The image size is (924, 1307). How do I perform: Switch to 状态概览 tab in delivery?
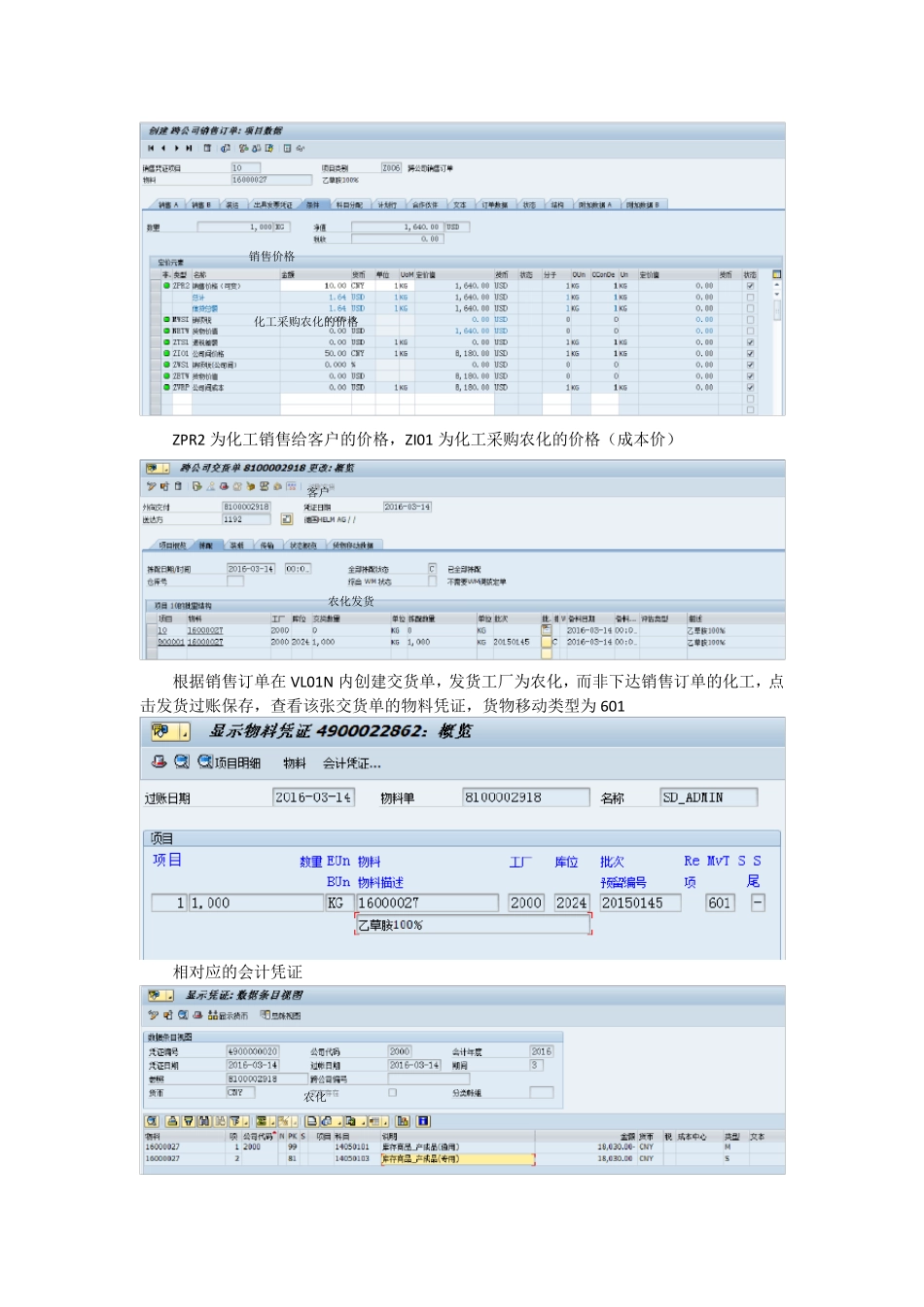pyautogui.click(x=303, y=546)
